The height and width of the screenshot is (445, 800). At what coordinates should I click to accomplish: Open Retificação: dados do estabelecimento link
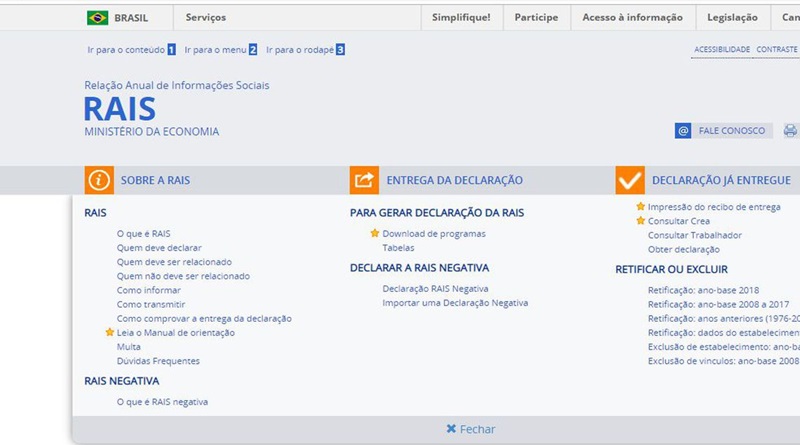tap(723, 333)
